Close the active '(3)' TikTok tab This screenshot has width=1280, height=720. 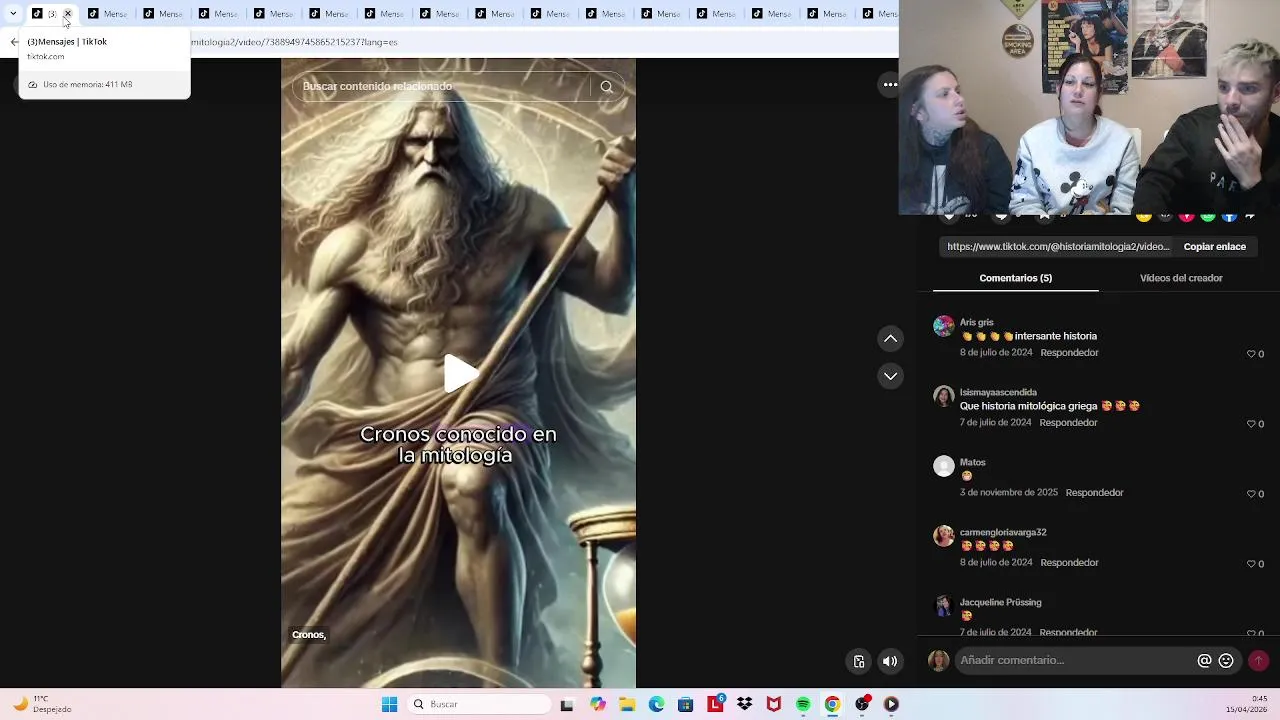tap(67, 14)
